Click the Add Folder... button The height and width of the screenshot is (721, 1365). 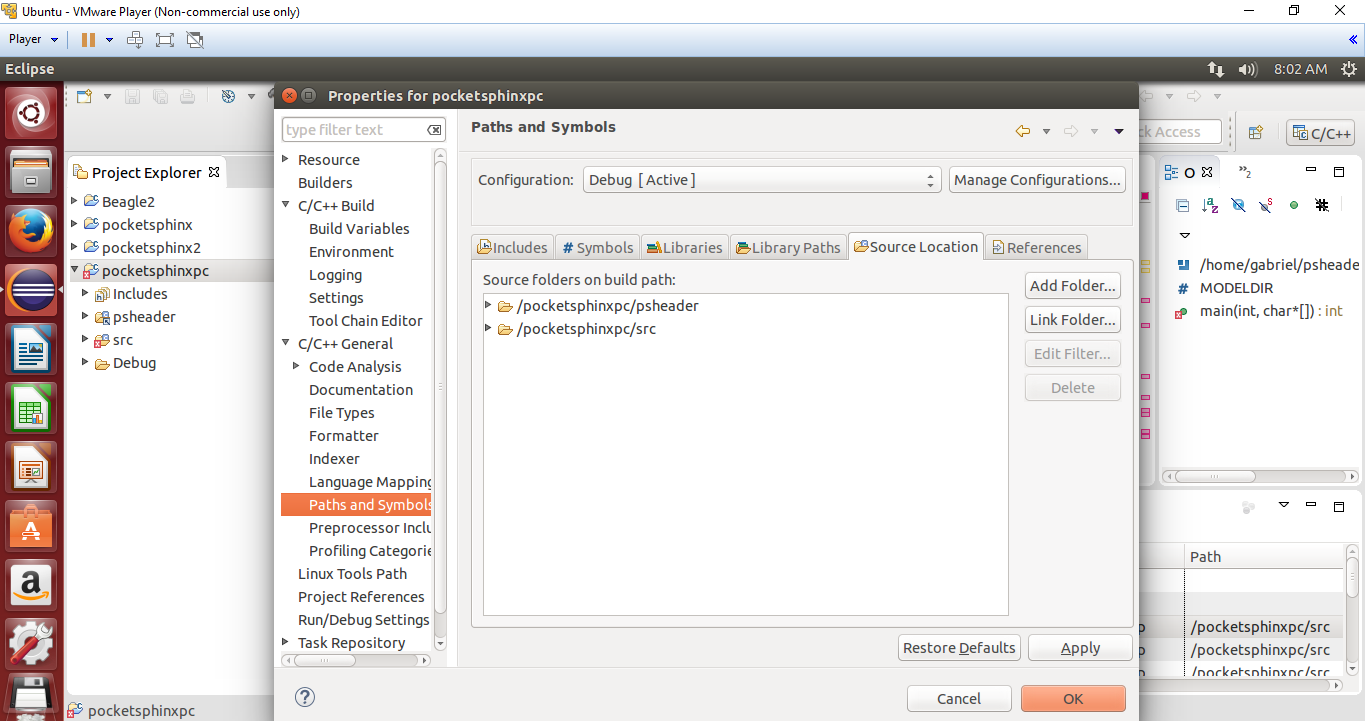1072,286
